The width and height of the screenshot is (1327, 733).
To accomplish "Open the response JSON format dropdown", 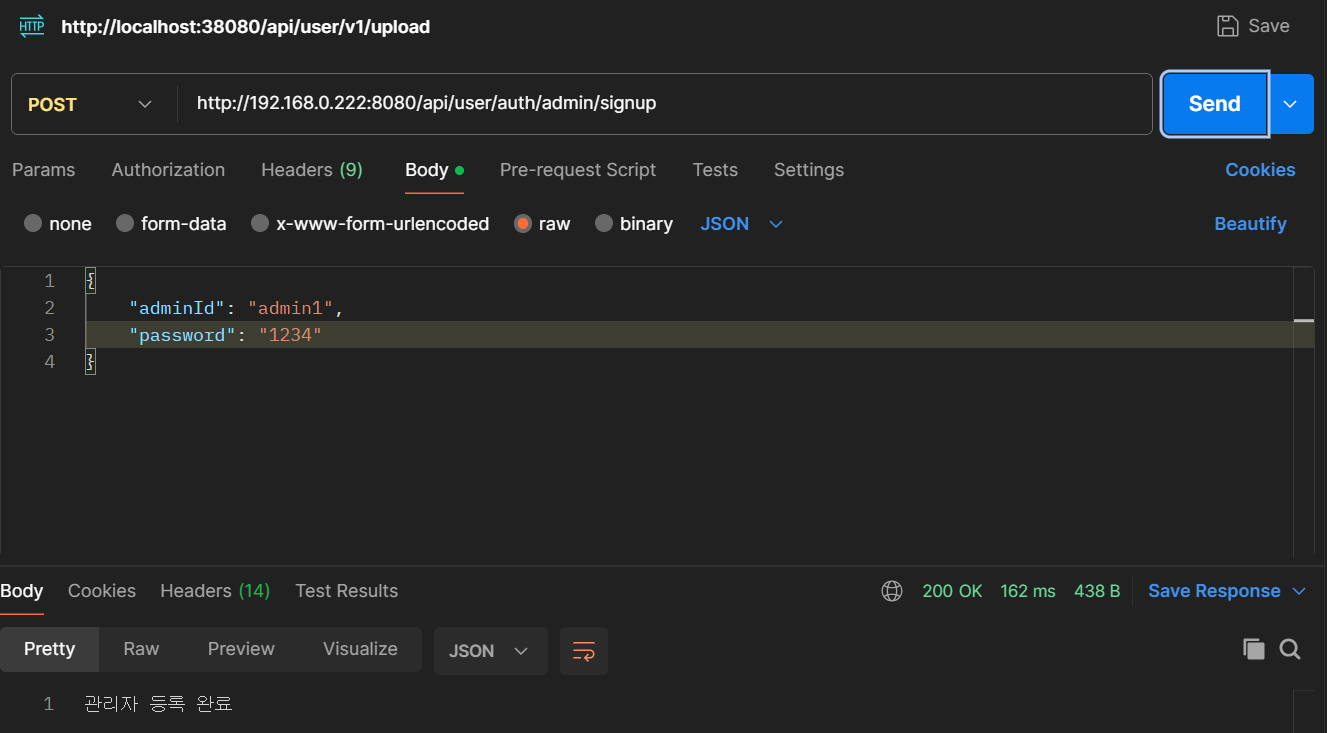I will tap(490, 651).
